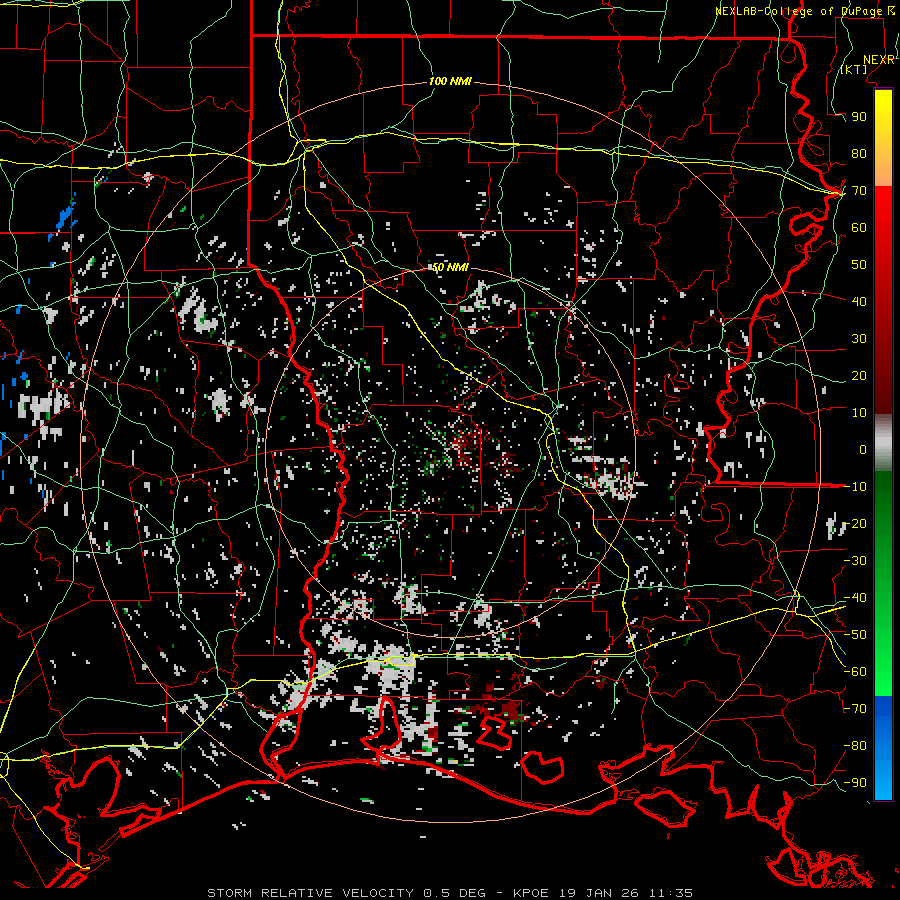Image resolution: width=900 pixels, height=900 pixels.
Task: Click the 0 value on the velocity scale
Action: pos(863,449)
